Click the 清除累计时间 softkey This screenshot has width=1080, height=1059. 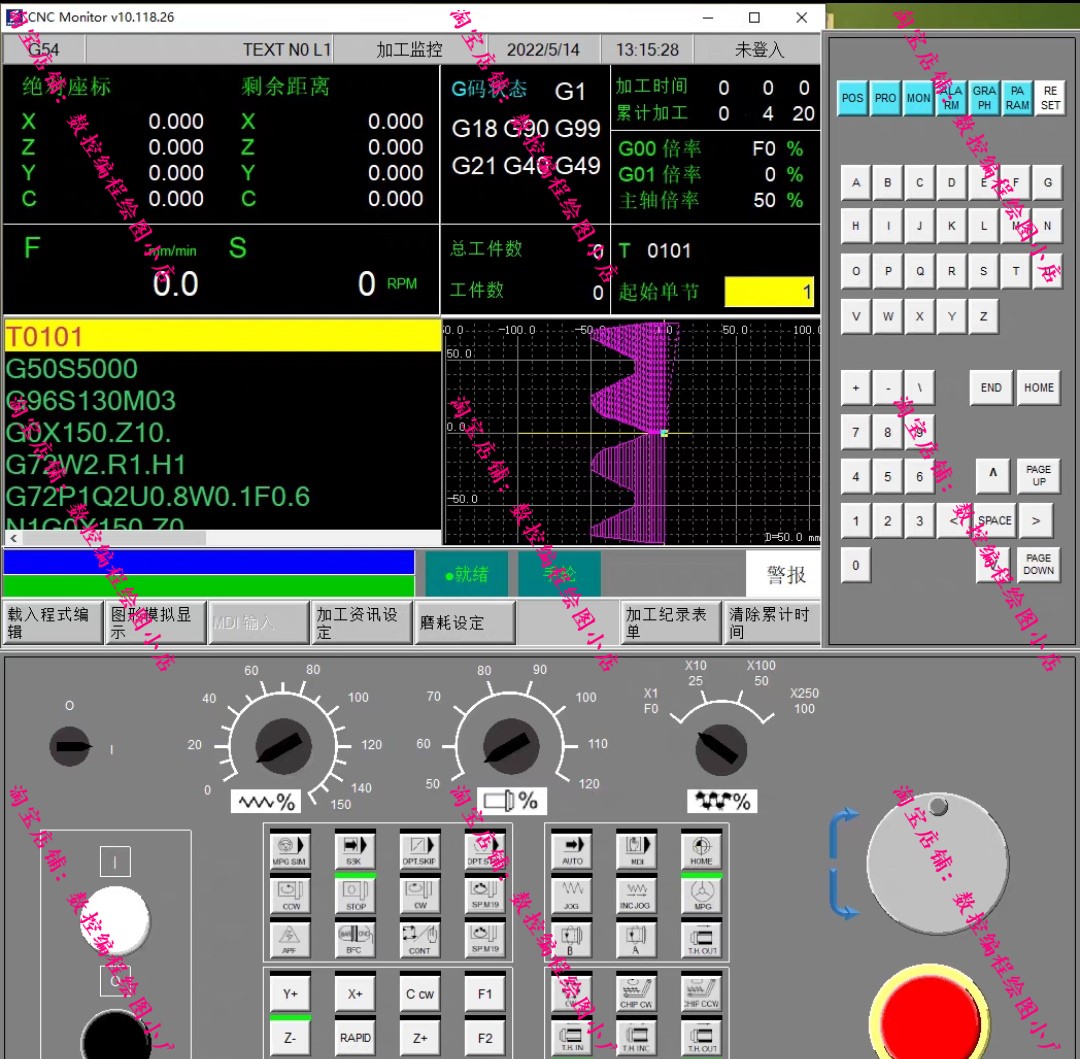(771, 622)
